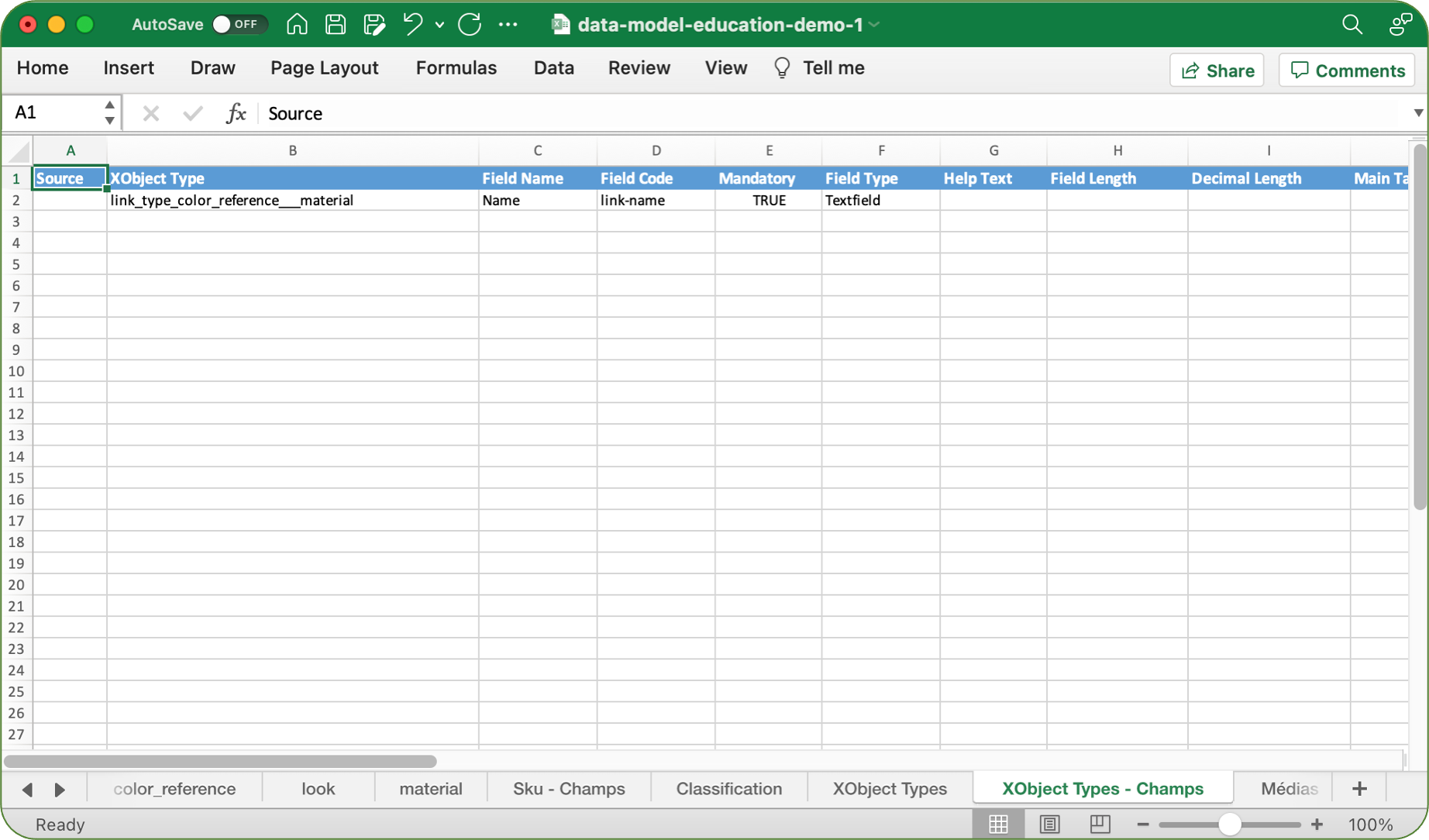Click the horizontal scrollbar thumb

pyautogui.click(x=220, y=761)
